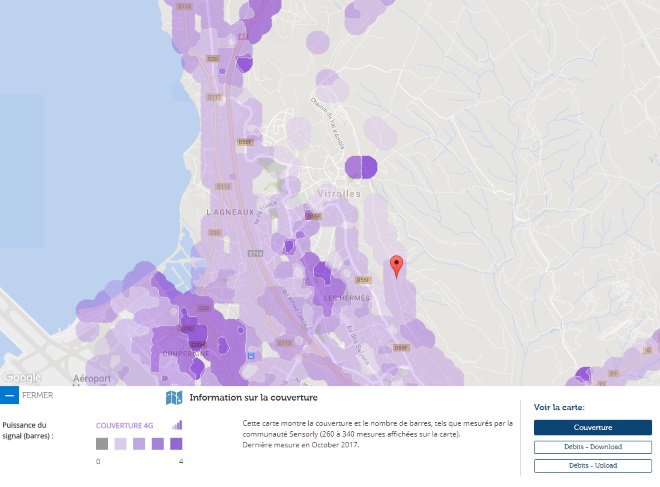Viewport: 660px width, 487px height.
Task: Click the small blue square map icon
Action: [x=251, y=356]
